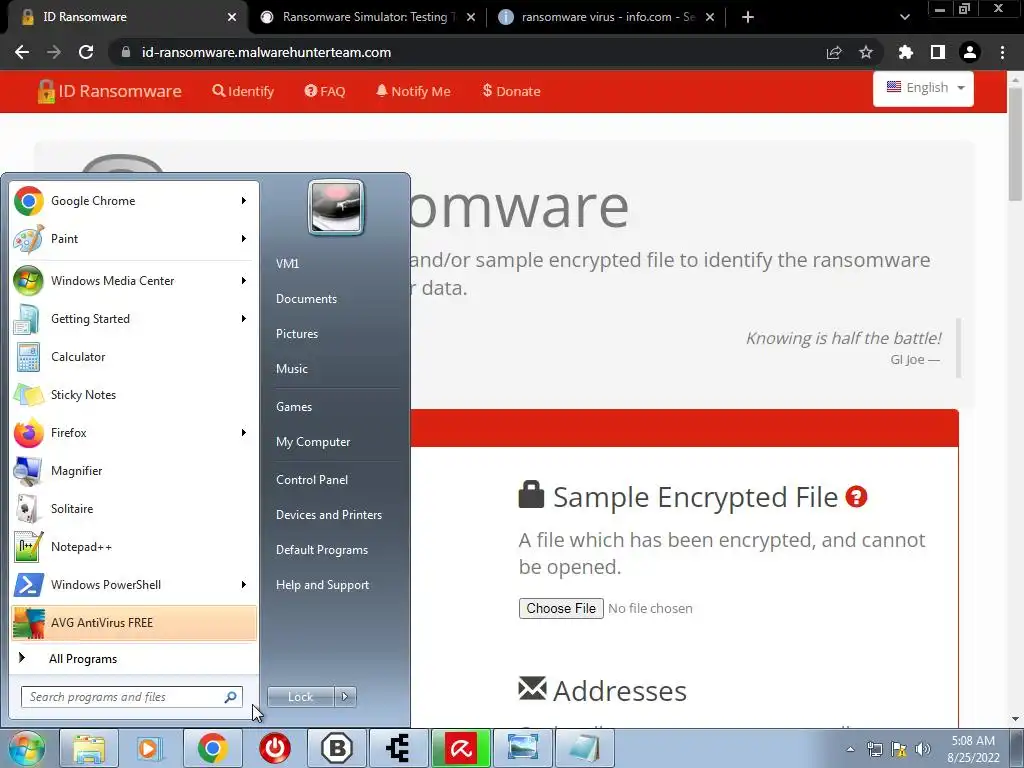Show hidden tray icons arrow

(x=850, y=749)
